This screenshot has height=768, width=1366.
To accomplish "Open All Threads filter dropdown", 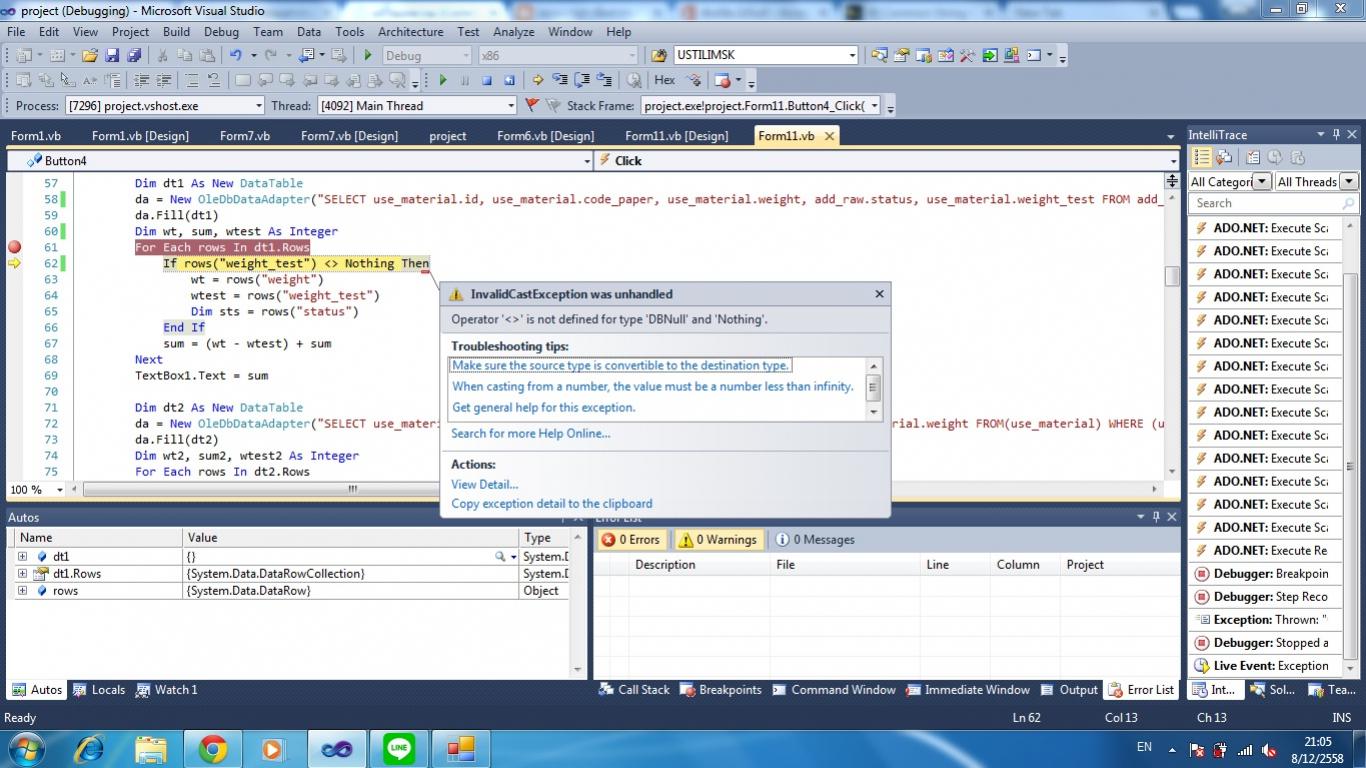I will point(1349,182).
